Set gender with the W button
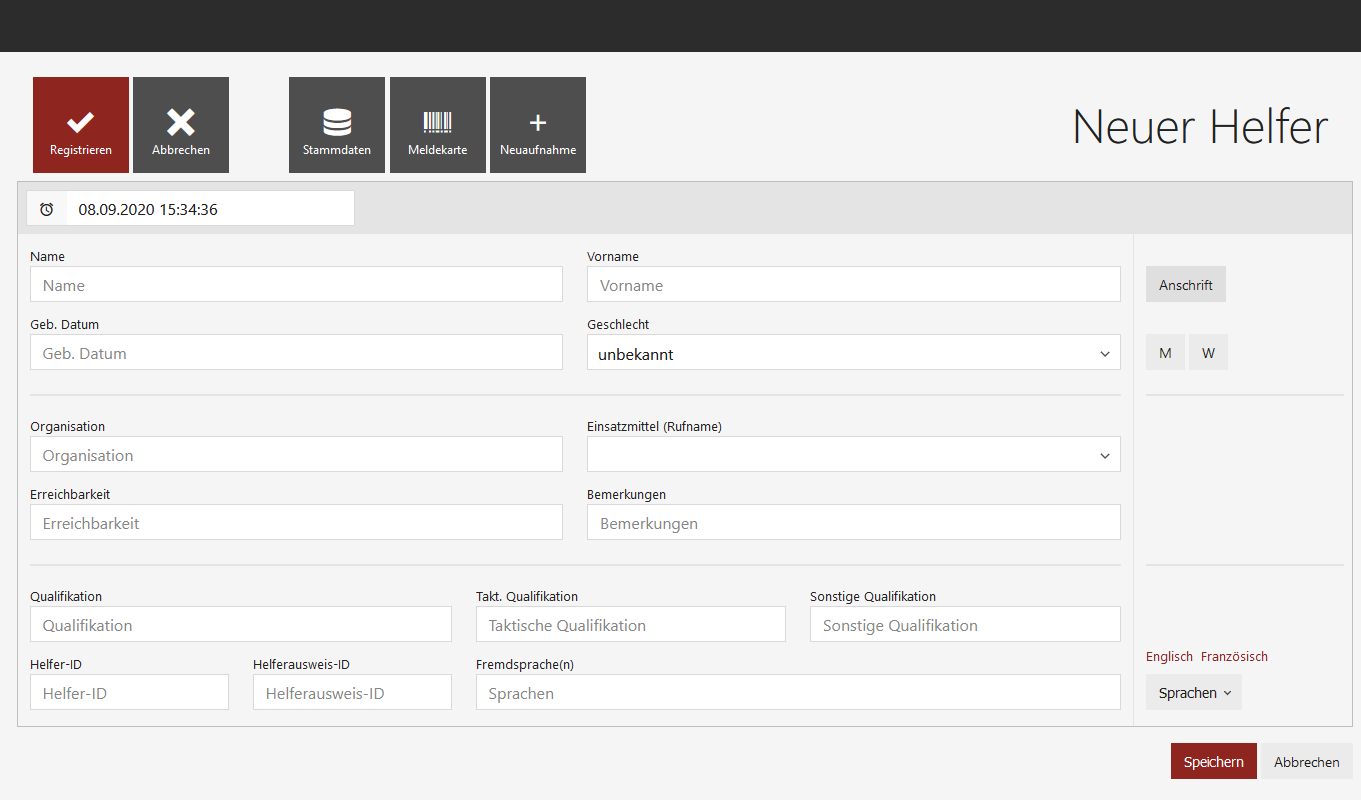The image size is (1361, 800). 1208,353
